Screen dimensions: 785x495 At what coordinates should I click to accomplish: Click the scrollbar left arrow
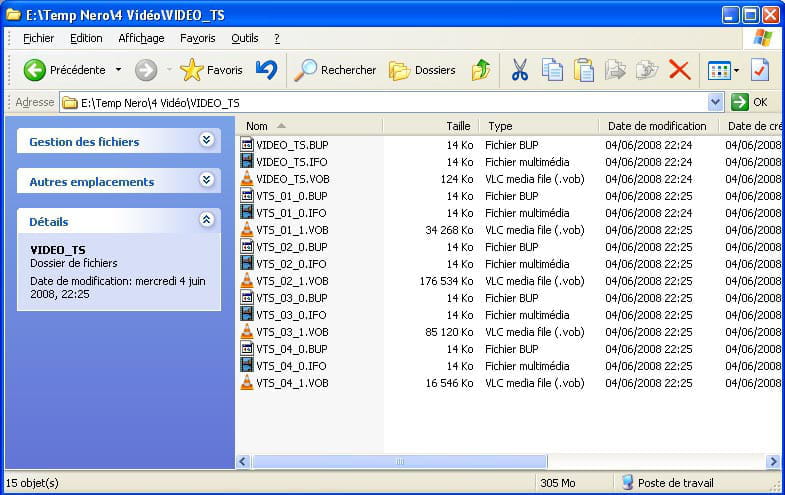click(243, 461)
